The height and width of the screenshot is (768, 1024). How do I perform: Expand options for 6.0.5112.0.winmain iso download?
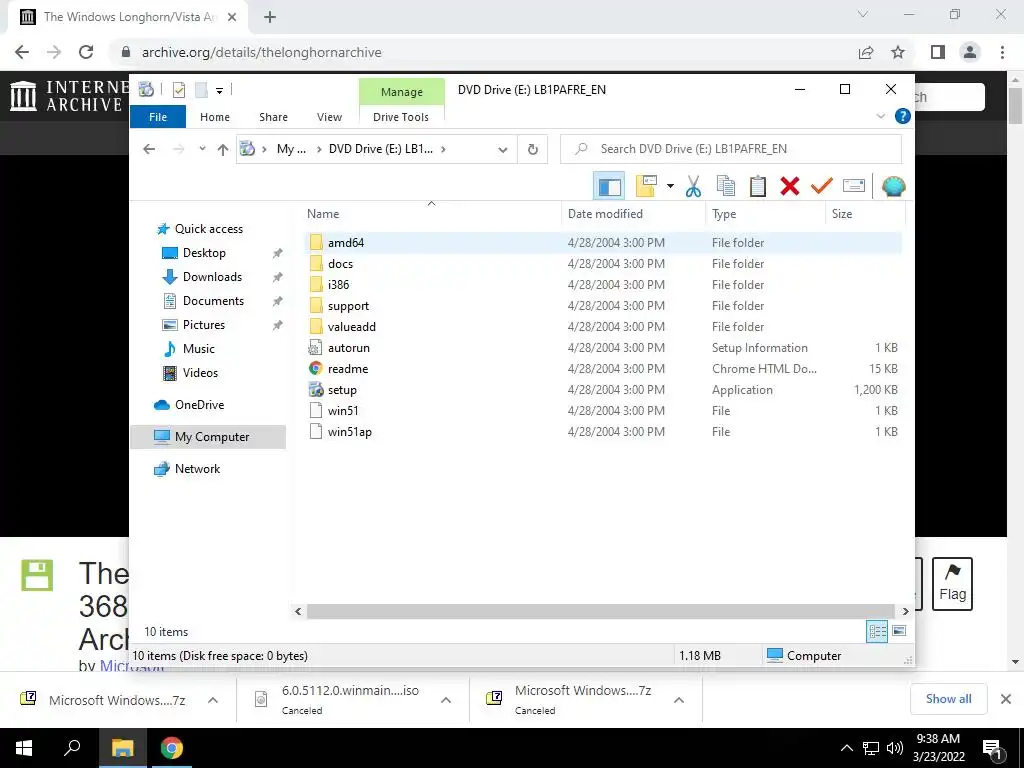tap(446, 700)
